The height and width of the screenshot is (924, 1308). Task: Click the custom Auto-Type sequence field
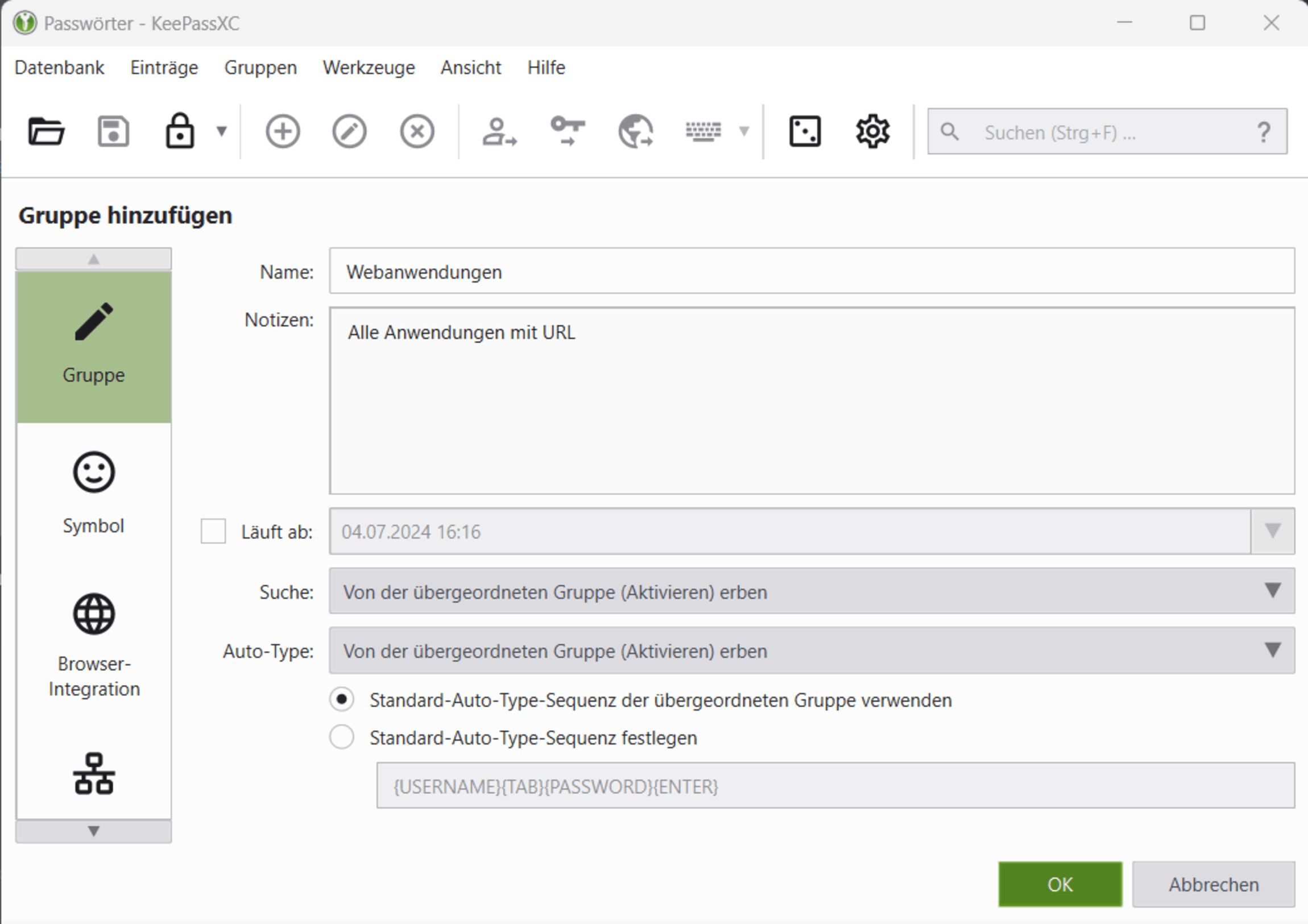pyautogui.click(x=835, y=786)
